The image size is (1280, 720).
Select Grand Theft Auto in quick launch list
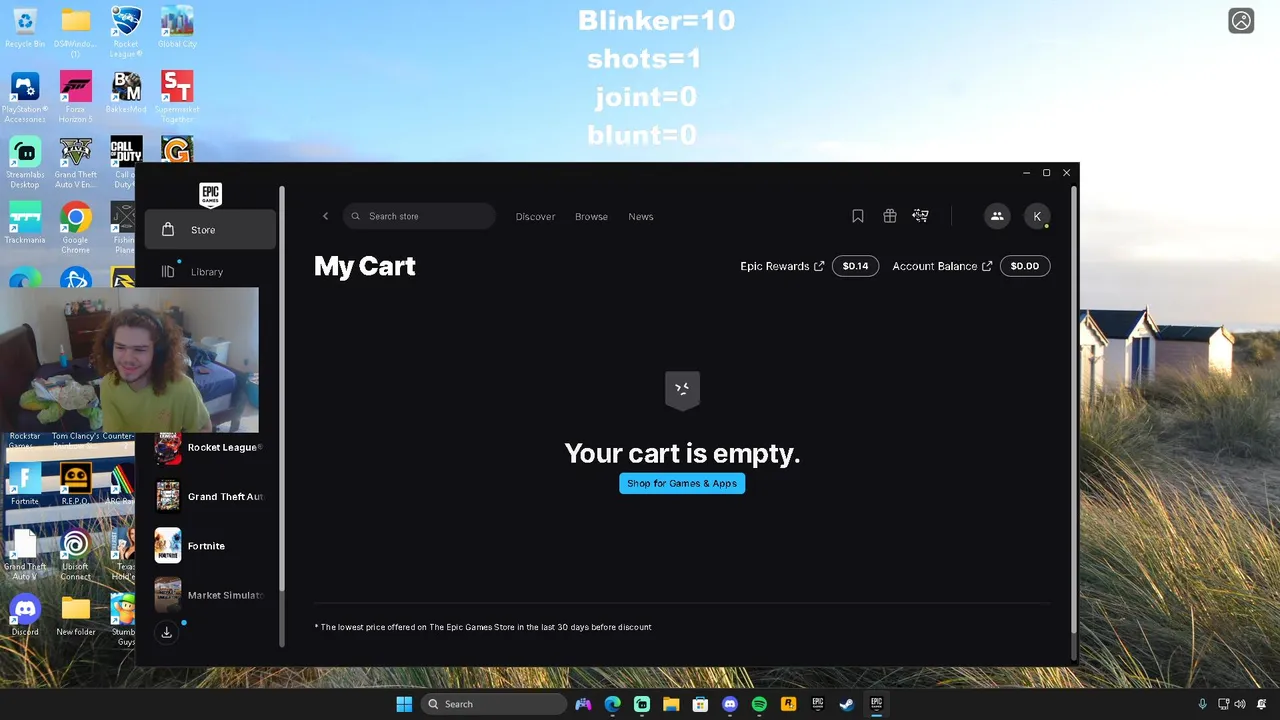click(x=210, y=497)
